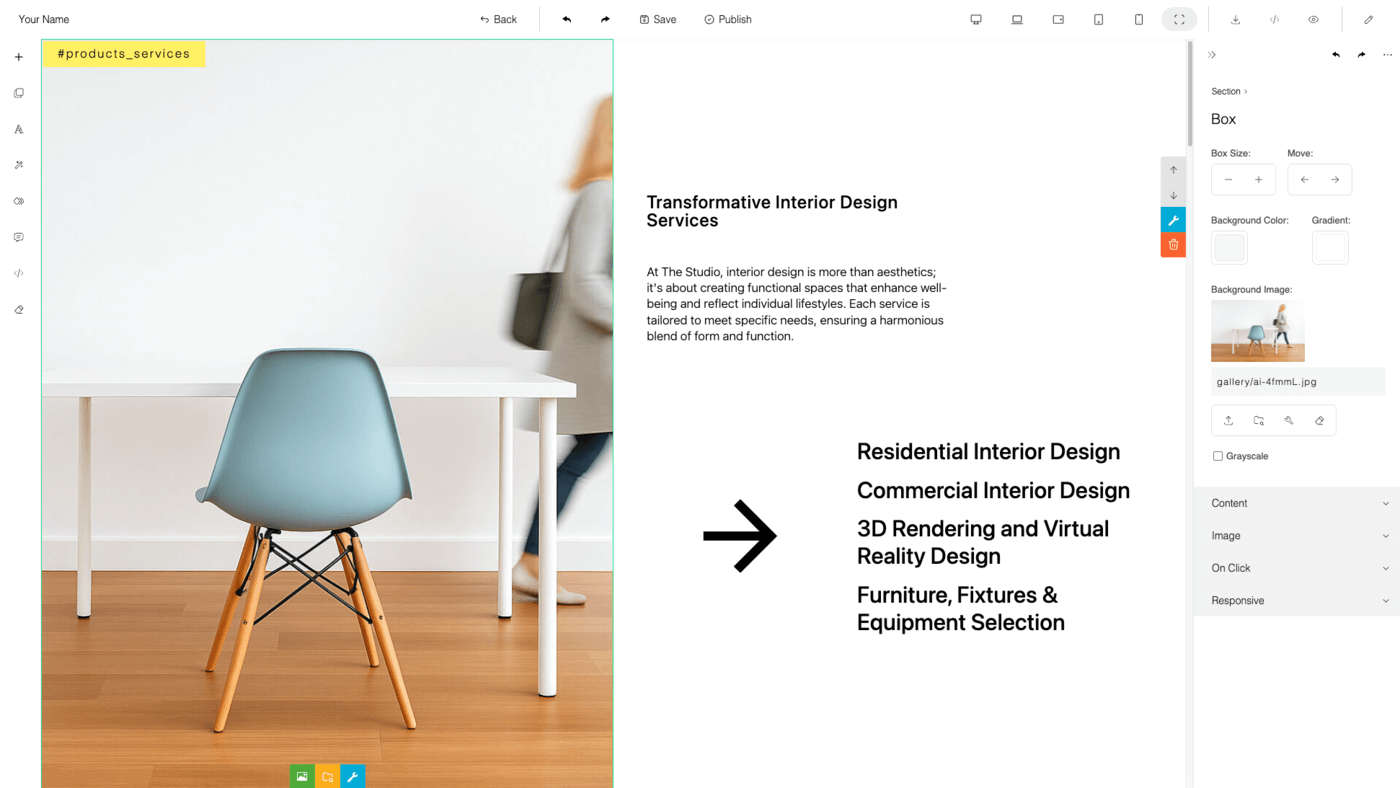The height and width of the screenshot is (788, 1400).
Task: Open the blue wrench settings icon beside section
Action: pos(1173,220)
